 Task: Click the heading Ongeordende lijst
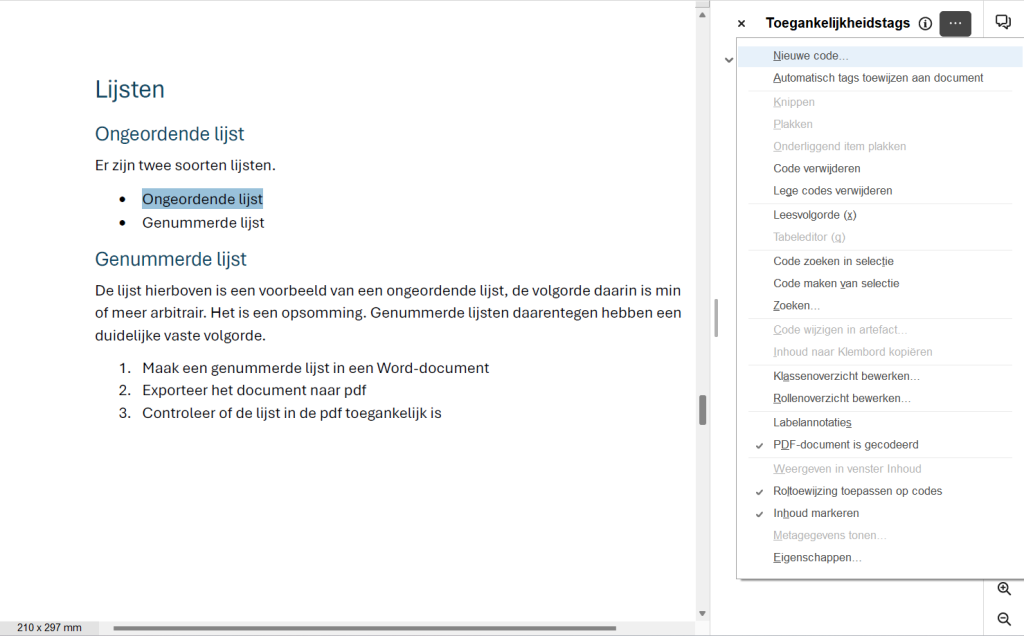point(169,134)
